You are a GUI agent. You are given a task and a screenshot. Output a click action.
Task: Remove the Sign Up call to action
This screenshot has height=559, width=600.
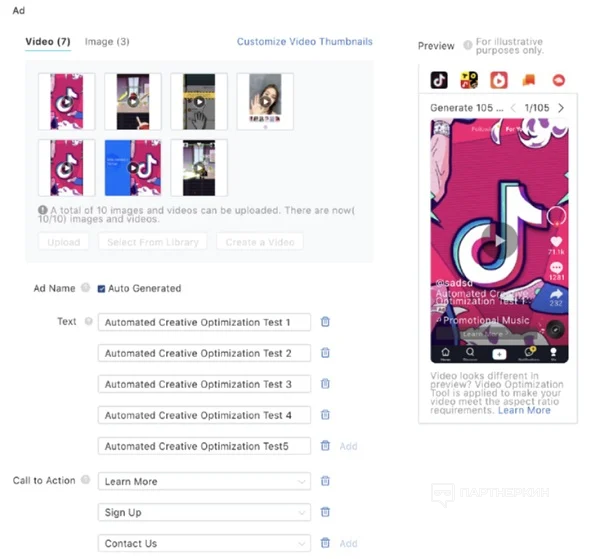click(x=325, y=512)
